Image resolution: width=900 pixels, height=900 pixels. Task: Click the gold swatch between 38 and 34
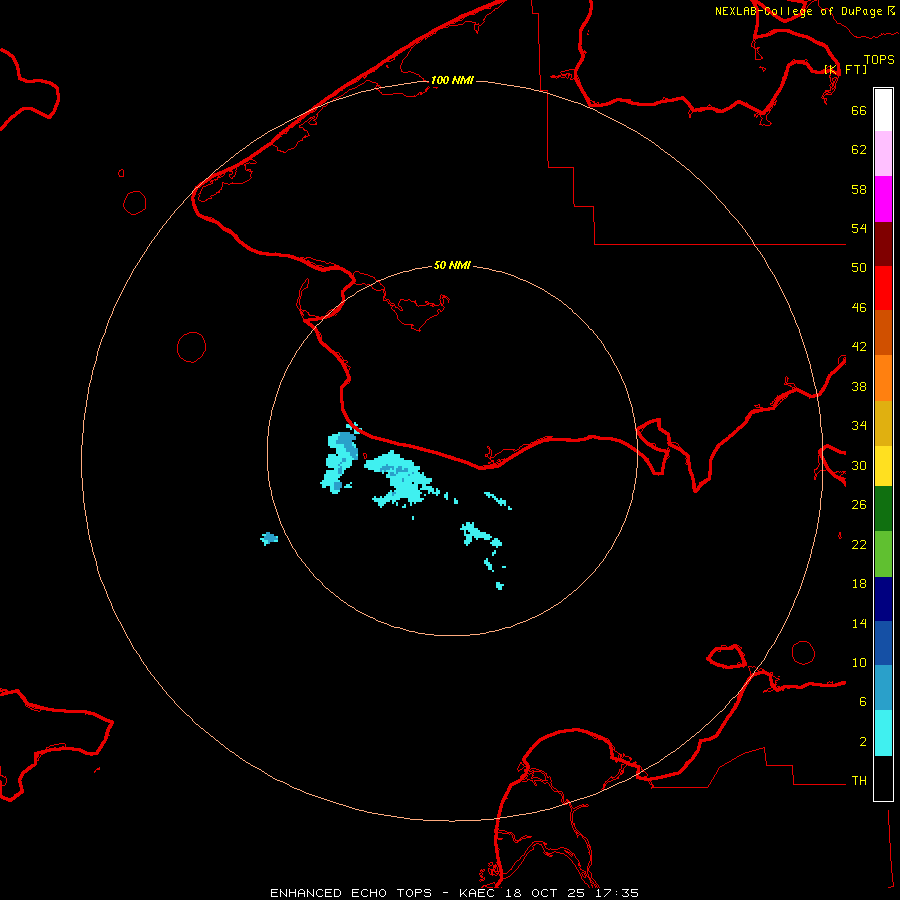click(x=883, y=422)
